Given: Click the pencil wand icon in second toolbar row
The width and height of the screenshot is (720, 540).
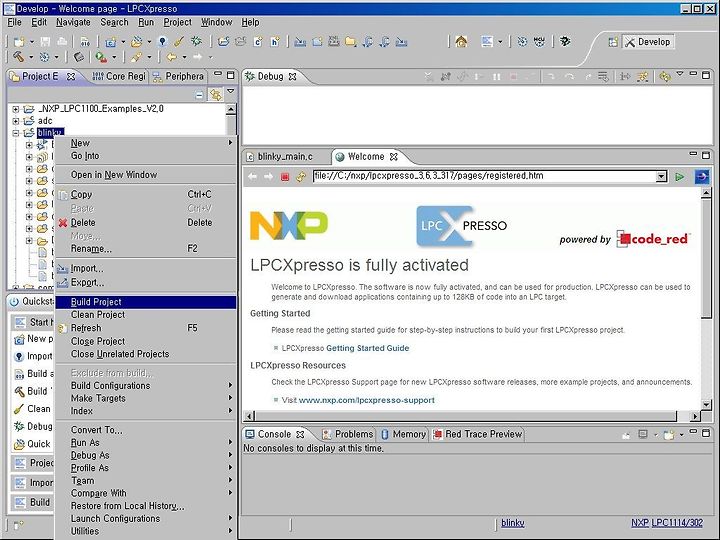Looking at the screenshot, I should click(x=136, y=57).
